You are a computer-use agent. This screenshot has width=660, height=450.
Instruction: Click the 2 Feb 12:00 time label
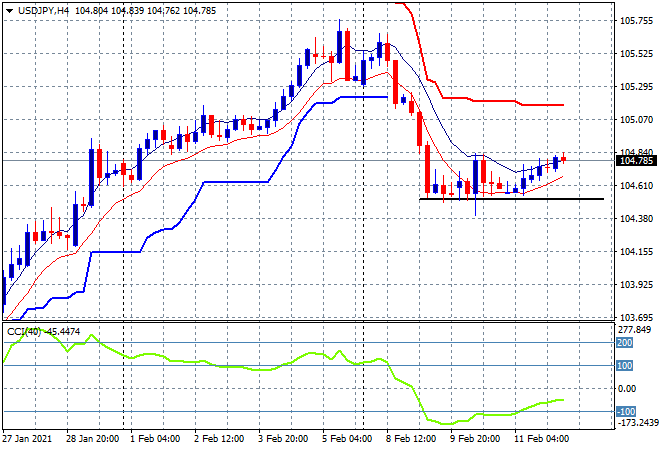pyautogui.click(x=219, y=439)
